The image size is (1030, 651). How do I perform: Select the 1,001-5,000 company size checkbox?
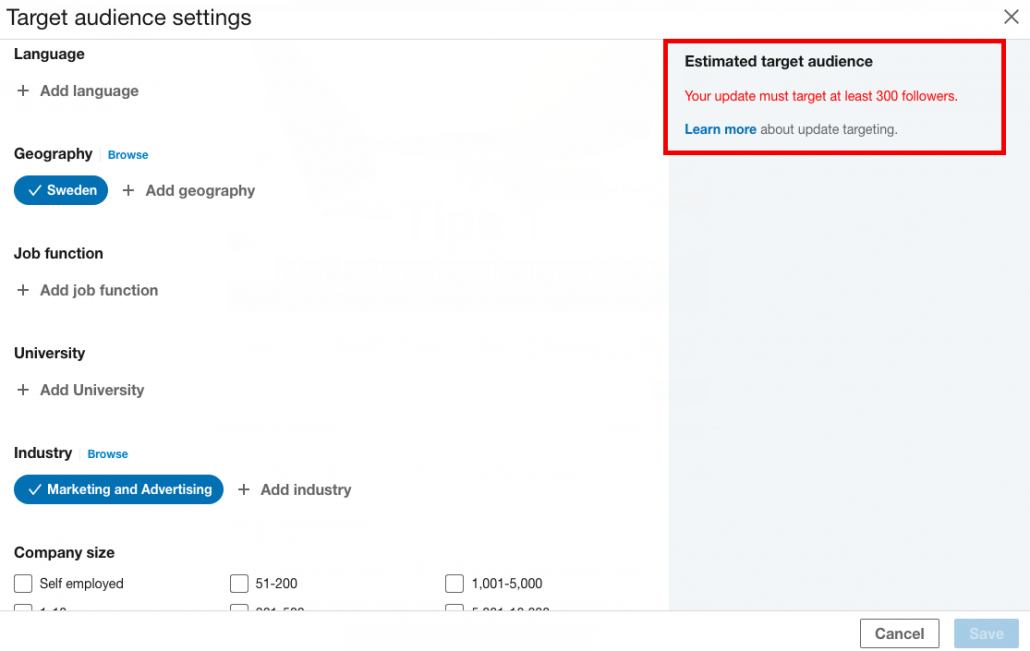tap(455, 583)
